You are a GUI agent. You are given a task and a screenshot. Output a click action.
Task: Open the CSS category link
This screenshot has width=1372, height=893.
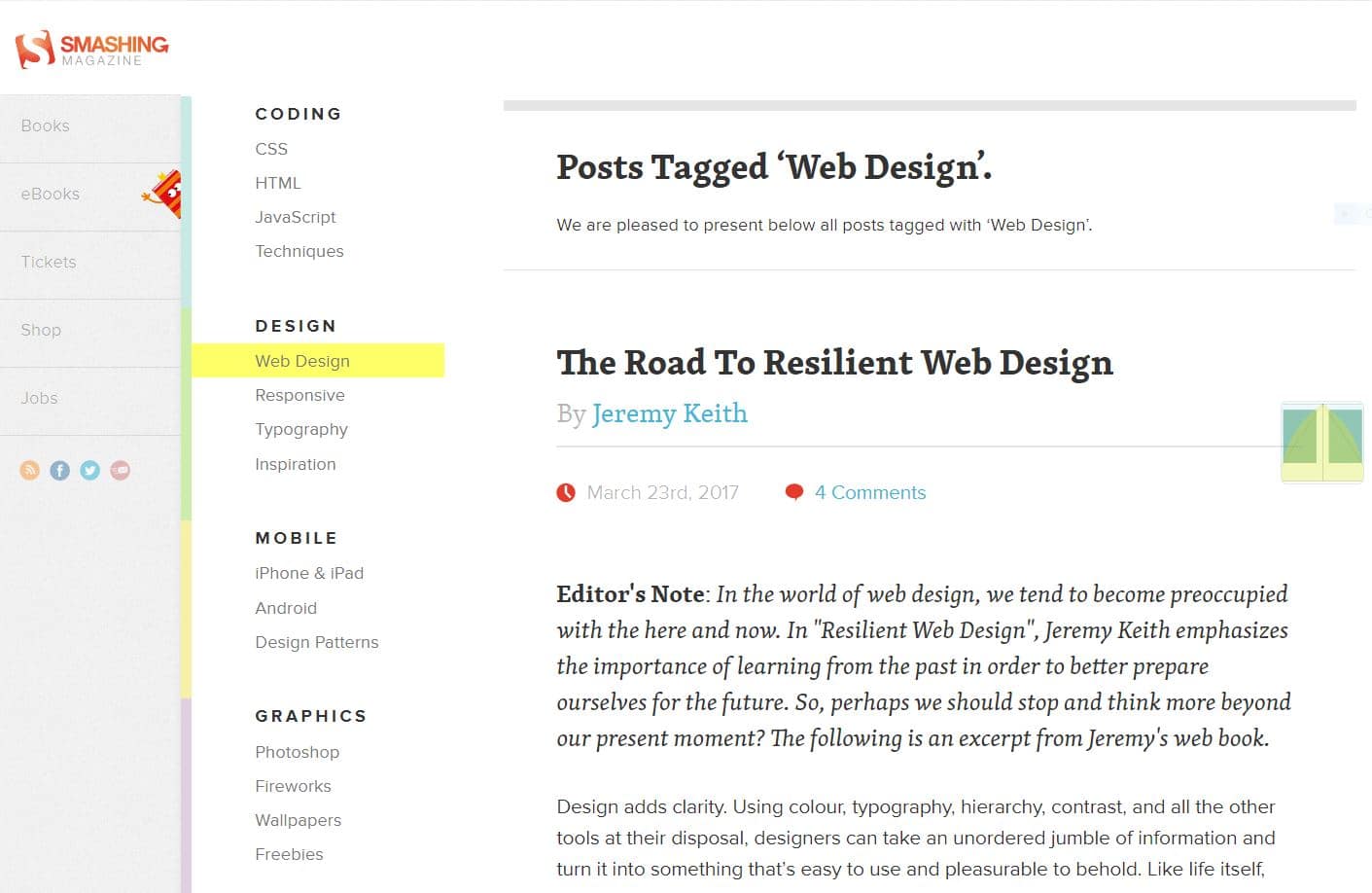point(271,149)
